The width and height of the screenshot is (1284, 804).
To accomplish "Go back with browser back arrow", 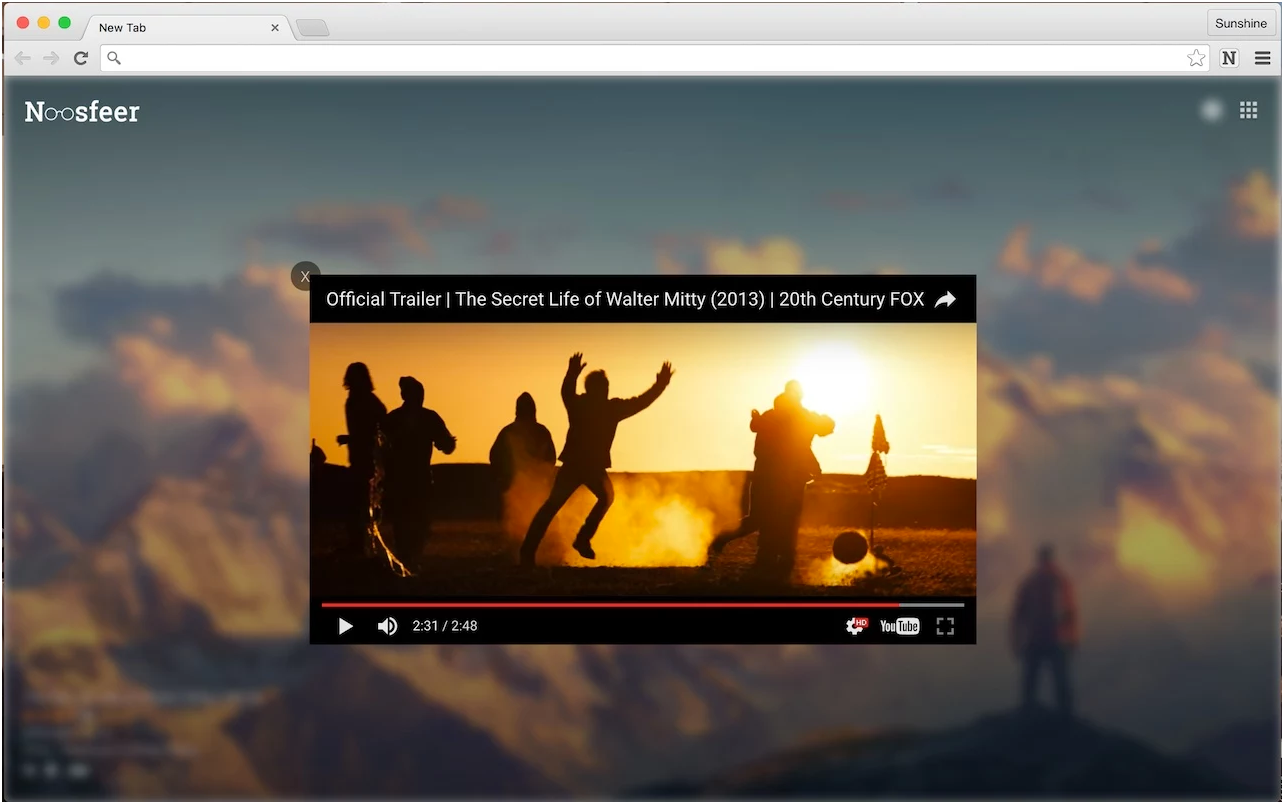I will click(x=22, y=58).
